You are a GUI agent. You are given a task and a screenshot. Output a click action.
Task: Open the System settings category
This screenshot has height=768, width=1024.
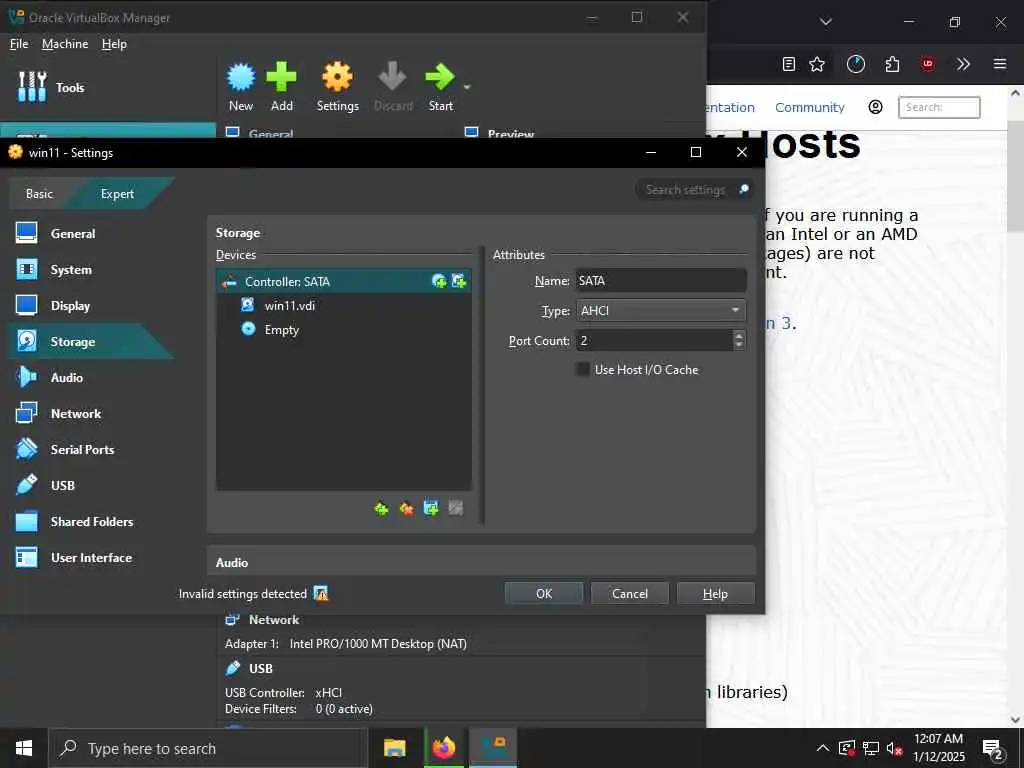click(71, 270)
